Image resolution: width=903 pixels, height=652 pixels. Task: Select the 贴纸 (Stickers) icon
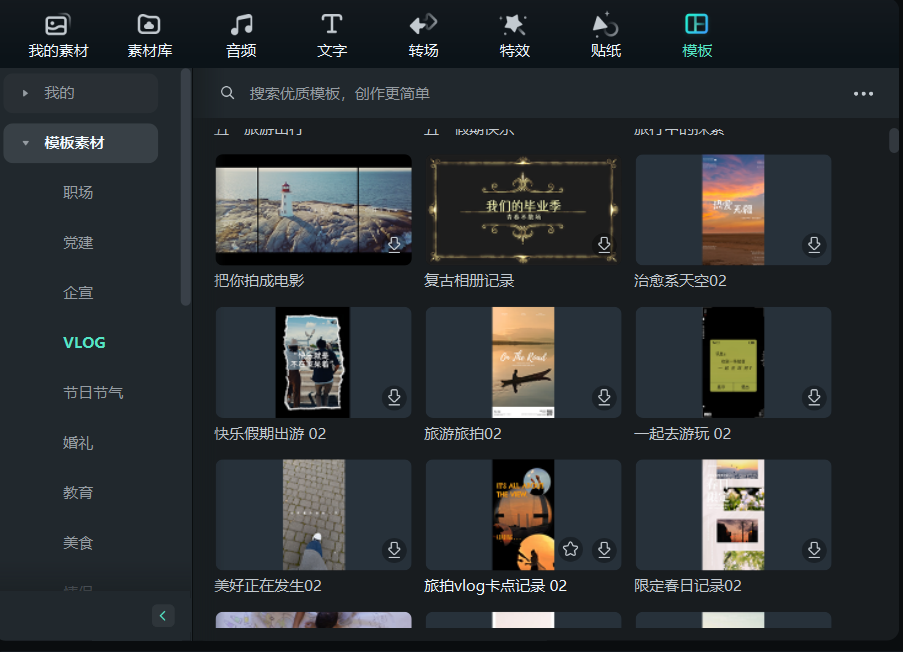coord(605,34)
